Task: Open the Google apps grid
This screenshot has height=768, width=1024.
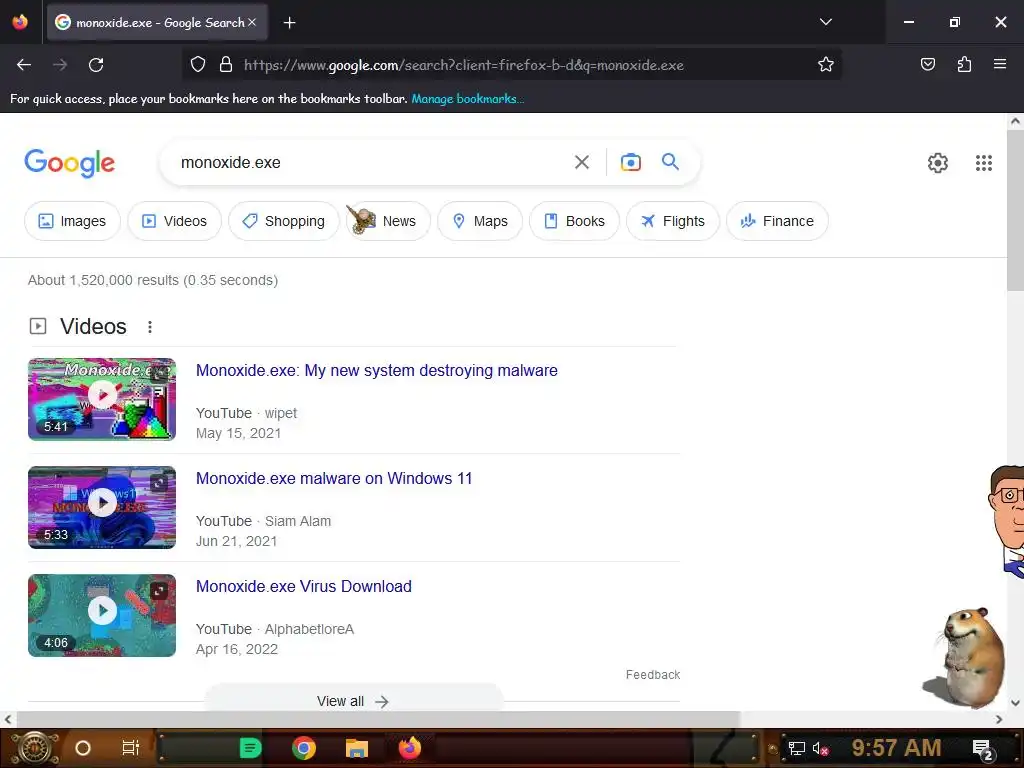Action: pos(984,163)
